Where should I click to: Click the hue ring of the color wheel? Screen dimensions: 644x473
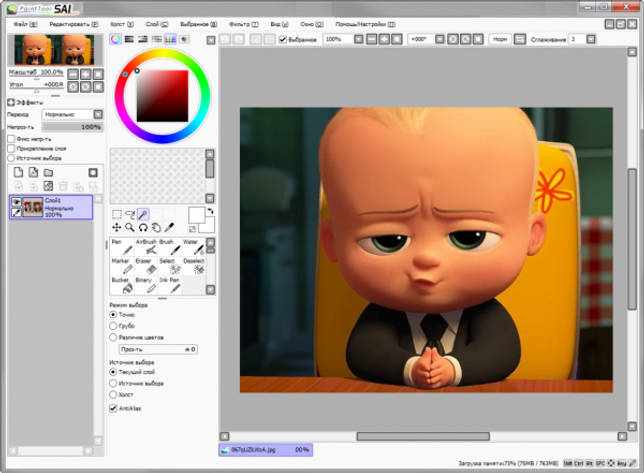tap(163, 53)
